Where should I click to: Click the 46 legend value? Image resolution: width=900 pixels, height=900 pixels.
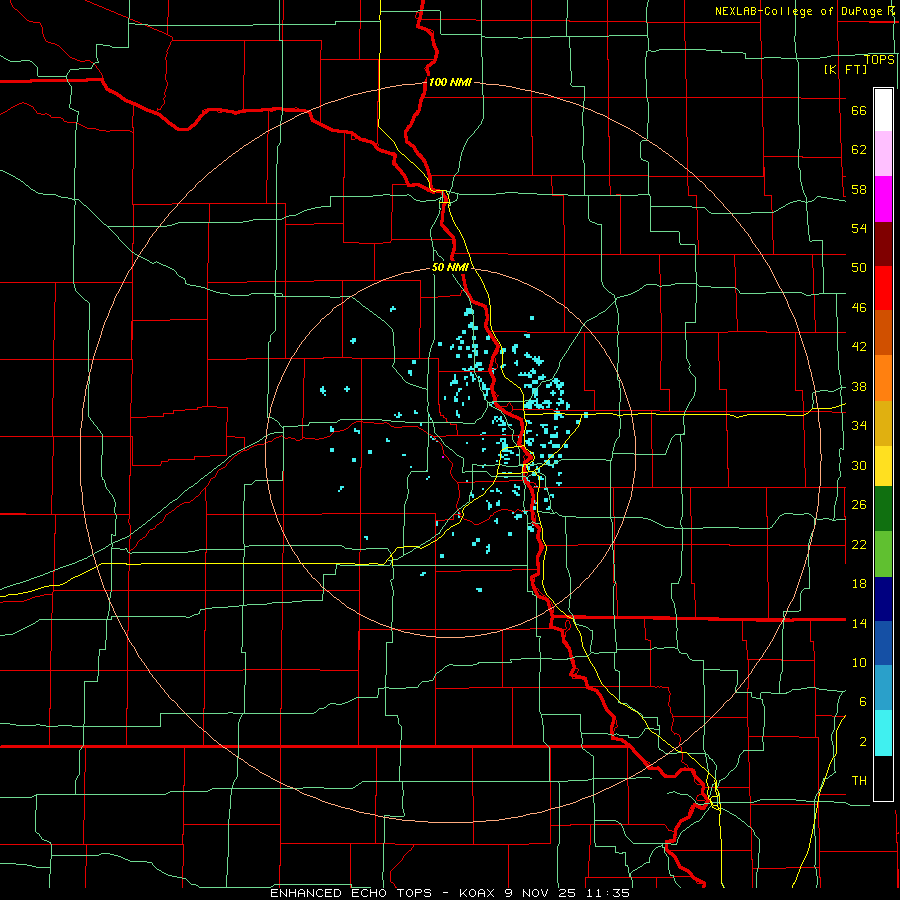[x=859, y=308]
